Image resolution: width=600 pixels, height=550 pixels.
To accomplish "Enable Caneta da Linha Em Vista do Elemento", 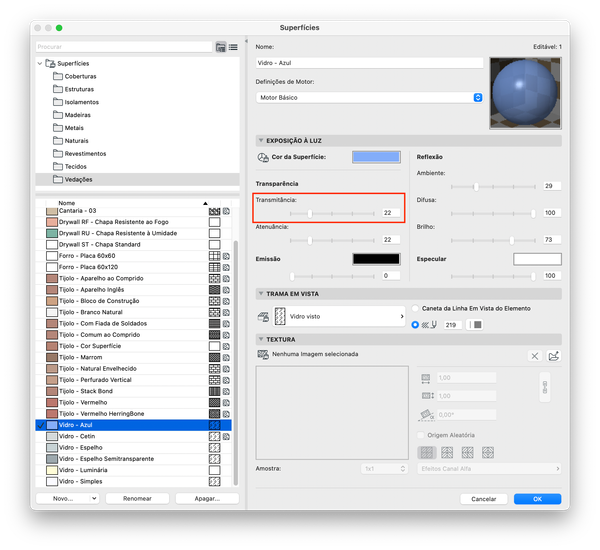I will coord(415,308).
